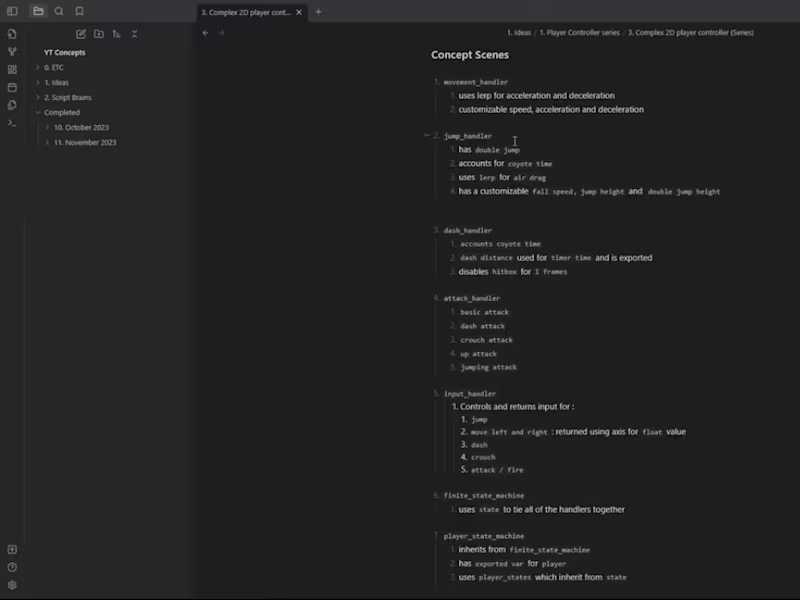
Task: Expand the "11. November 2023" folder
Action: click(47, 142)
